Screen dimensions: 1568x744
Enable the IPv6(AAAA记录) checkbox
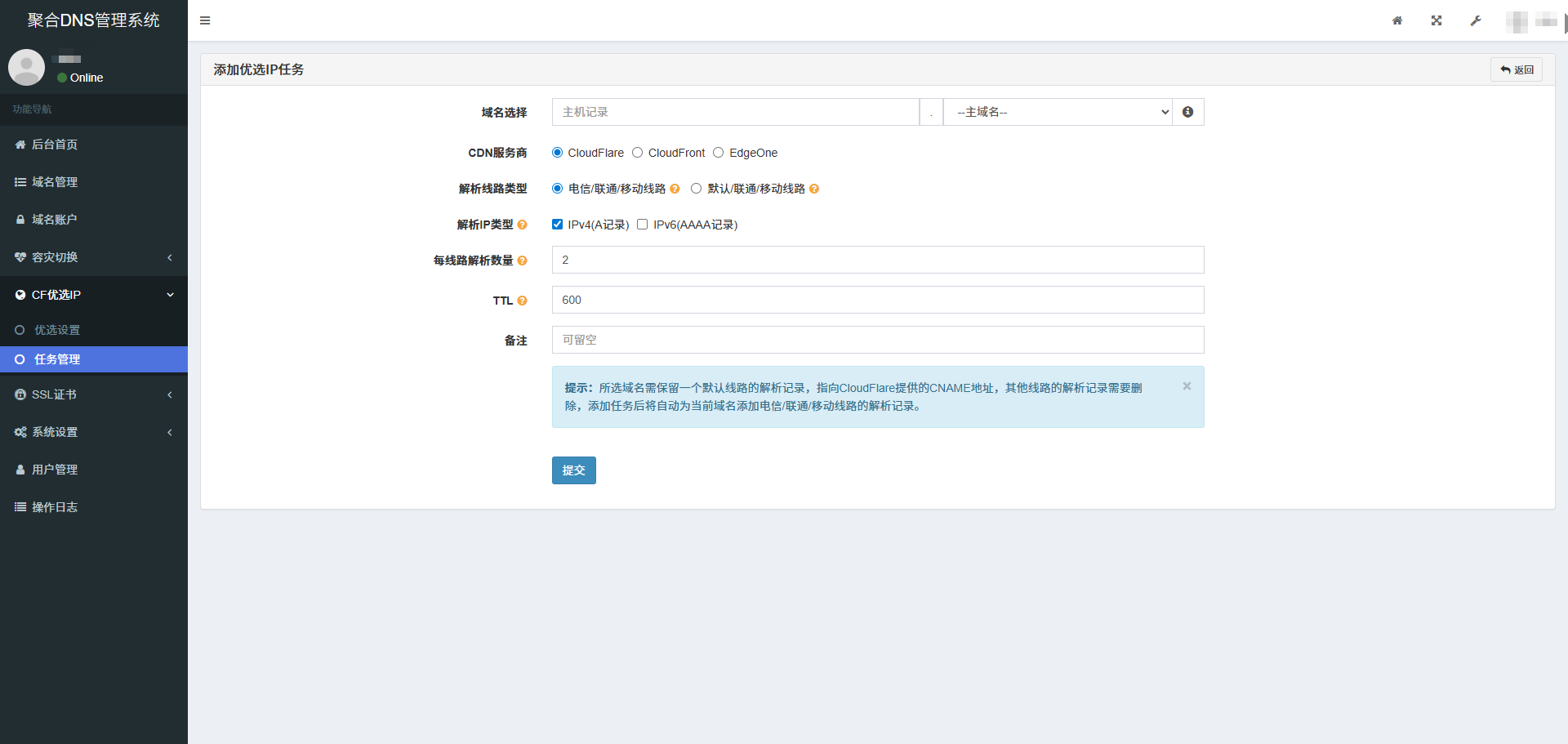click(x=643, y=225)
